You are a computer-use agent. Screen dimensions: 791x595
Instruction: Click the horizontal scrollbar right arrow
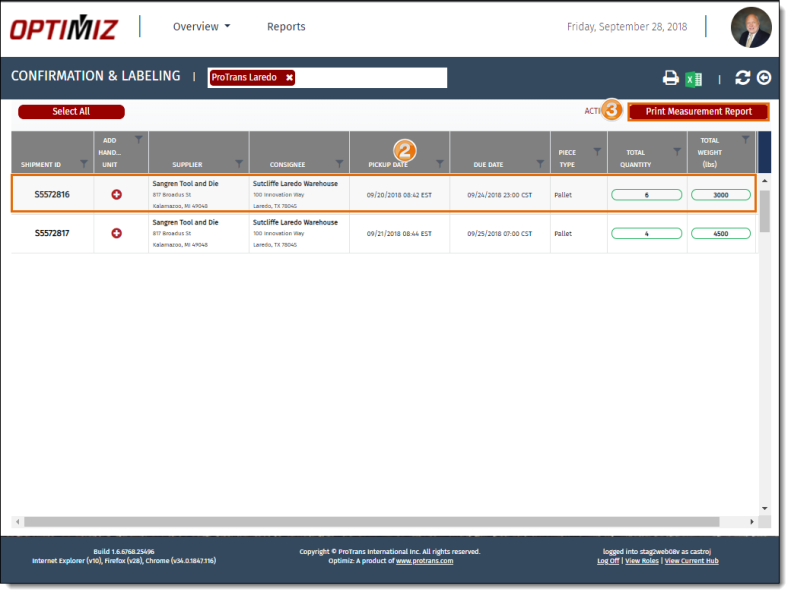click(x=752, y=521)
